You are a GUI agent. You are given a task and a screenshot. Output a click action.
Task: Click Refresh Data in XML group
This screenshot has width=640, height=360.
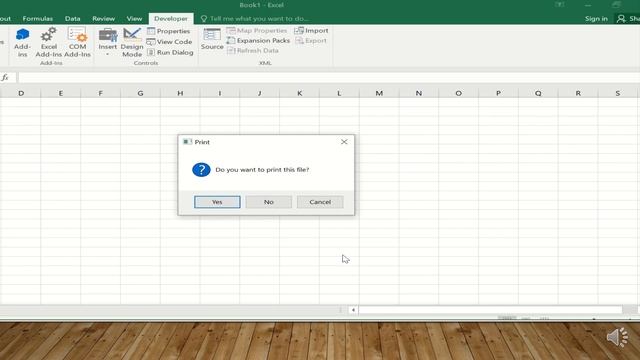[x=253, y=51]
